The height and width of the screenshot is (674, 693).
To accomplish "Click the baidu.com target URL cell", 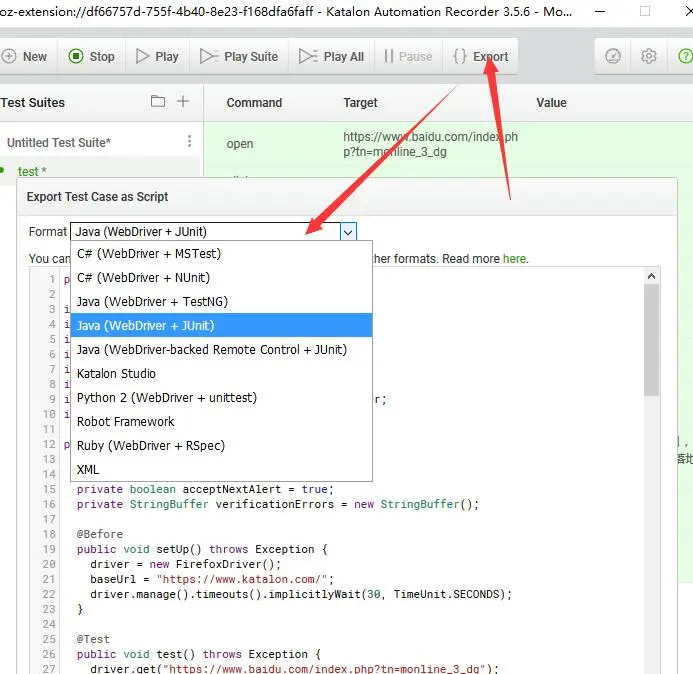I will (430, 144).
